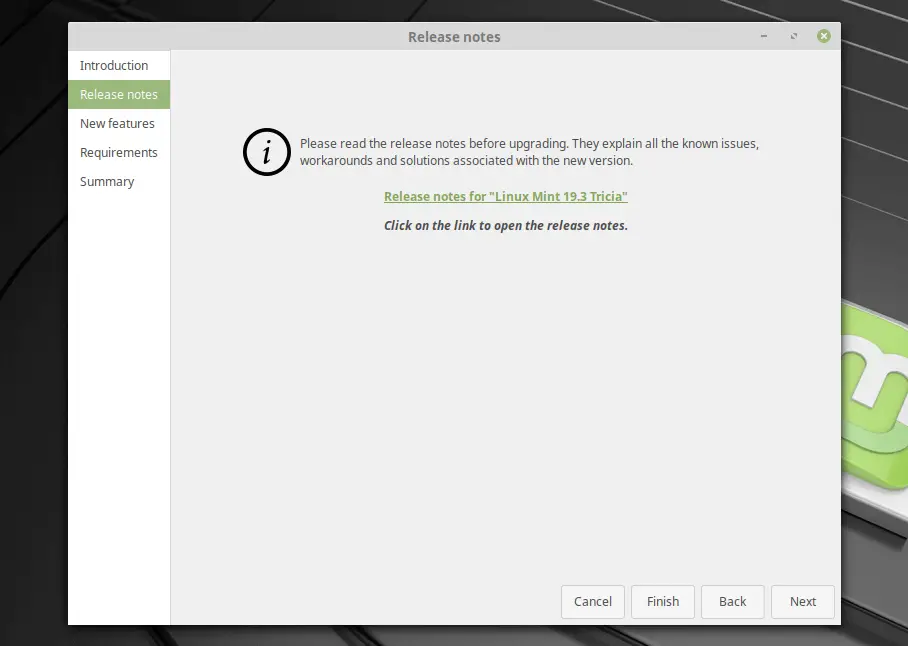
Task: Open the Introduction page in sidebar
Action: click(x=119, y=65)
